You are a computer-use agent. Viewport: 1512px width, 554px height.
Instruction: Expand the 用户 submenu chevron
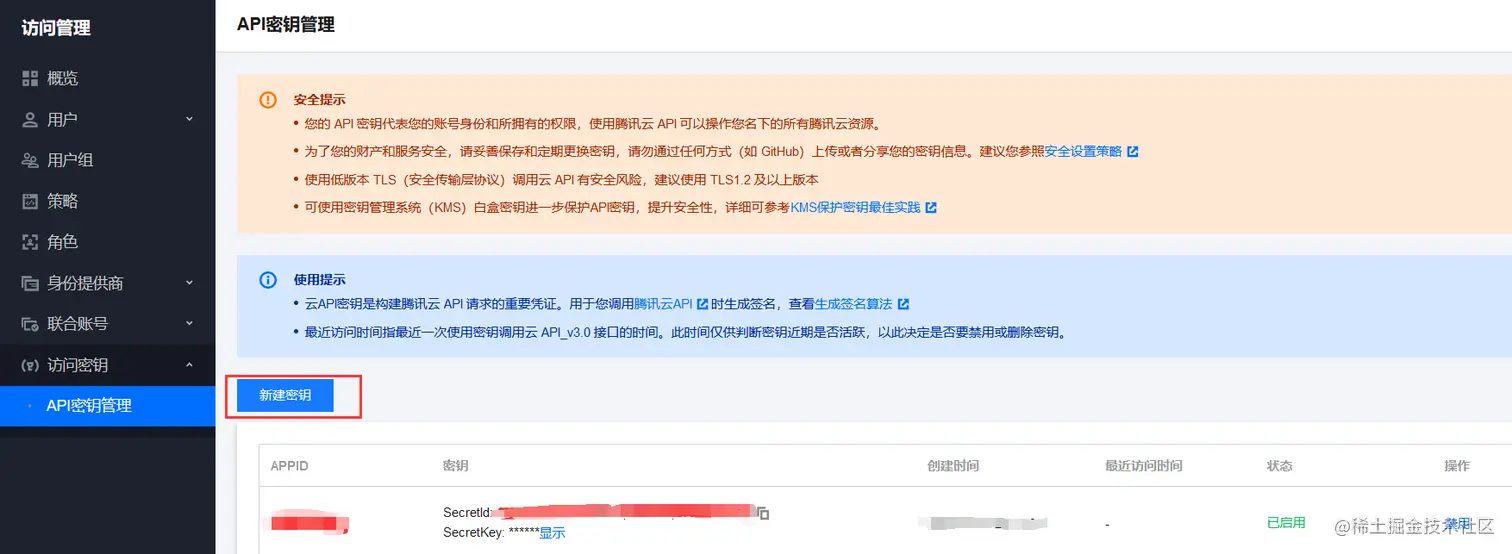[x=189, y=119]
